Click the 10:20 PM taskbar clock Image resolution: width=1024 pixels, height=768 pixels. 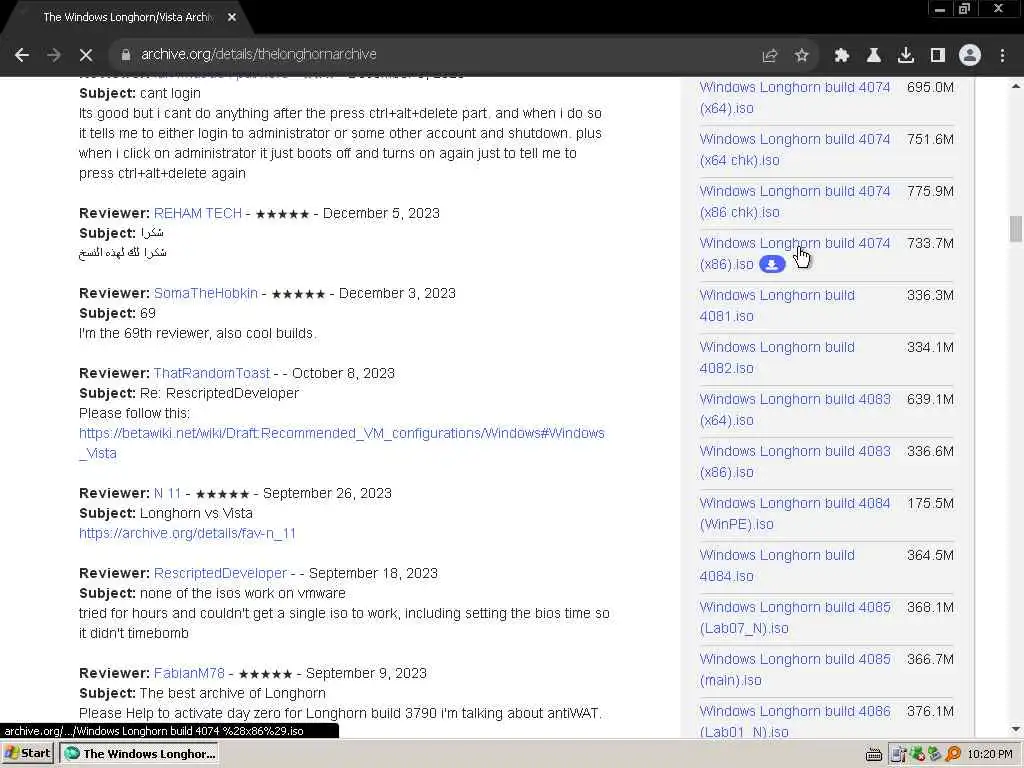click(990, 754)
